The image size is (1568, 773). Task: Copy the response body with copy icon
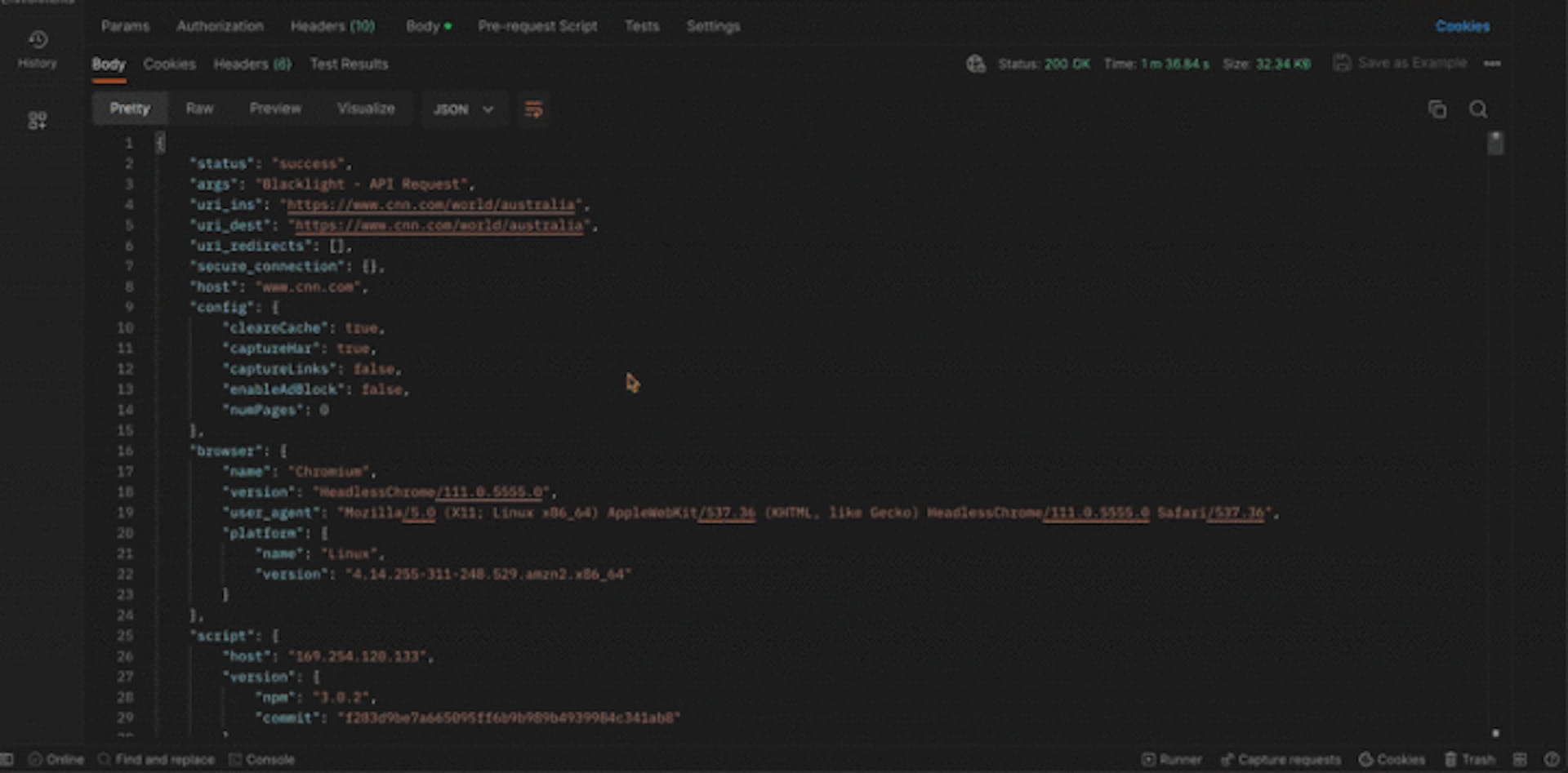click(1437, 109)
